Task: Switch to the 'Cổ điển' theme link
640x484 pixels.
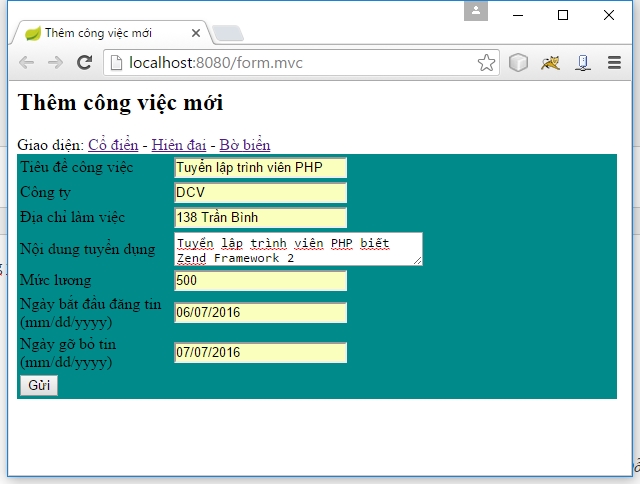Action: (113, 145)
